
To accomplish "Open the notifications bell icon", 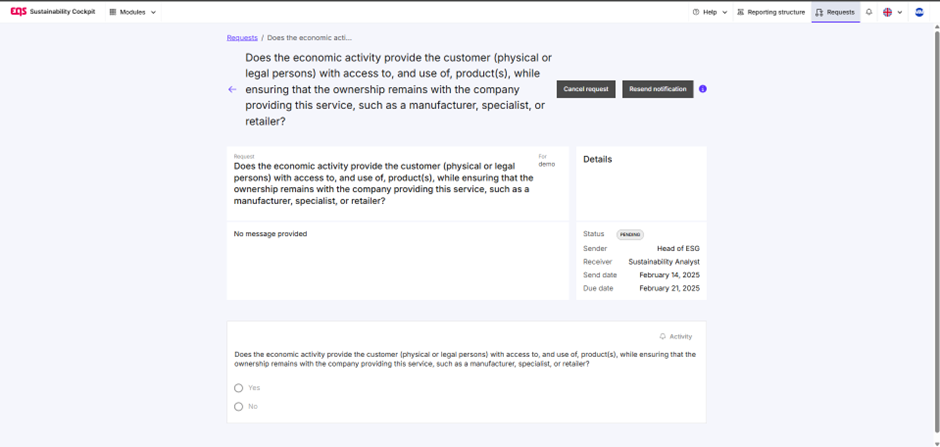I will pos(869,12).
